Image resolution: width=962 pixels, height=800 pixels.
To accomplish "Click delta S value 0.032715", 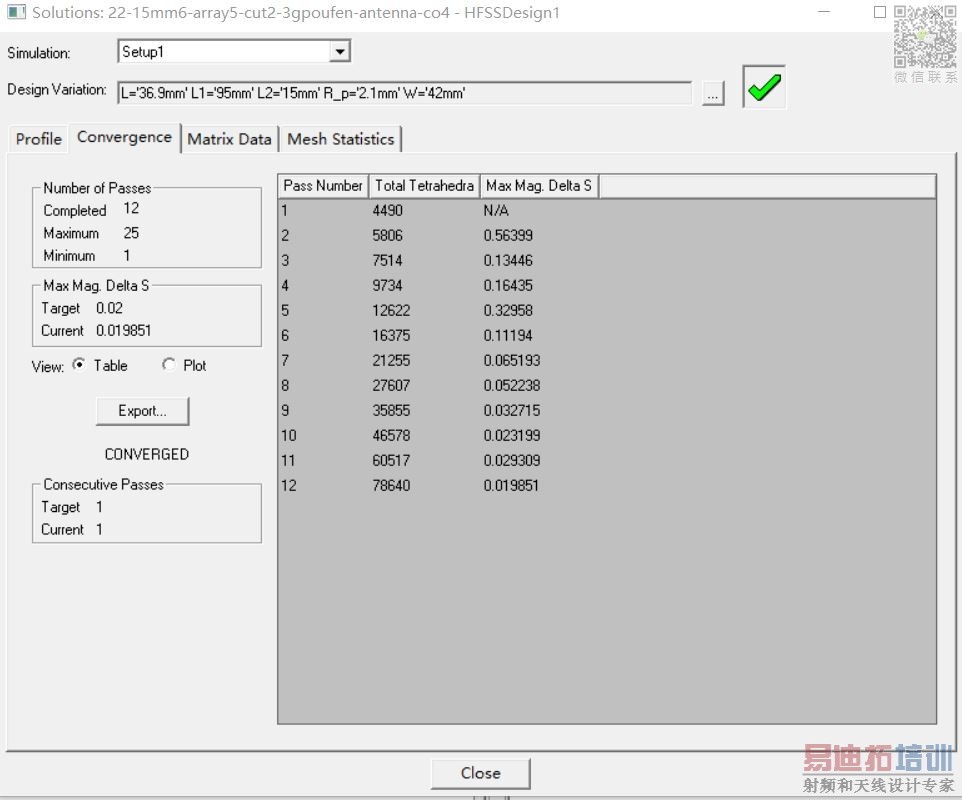I will [512, 410].
